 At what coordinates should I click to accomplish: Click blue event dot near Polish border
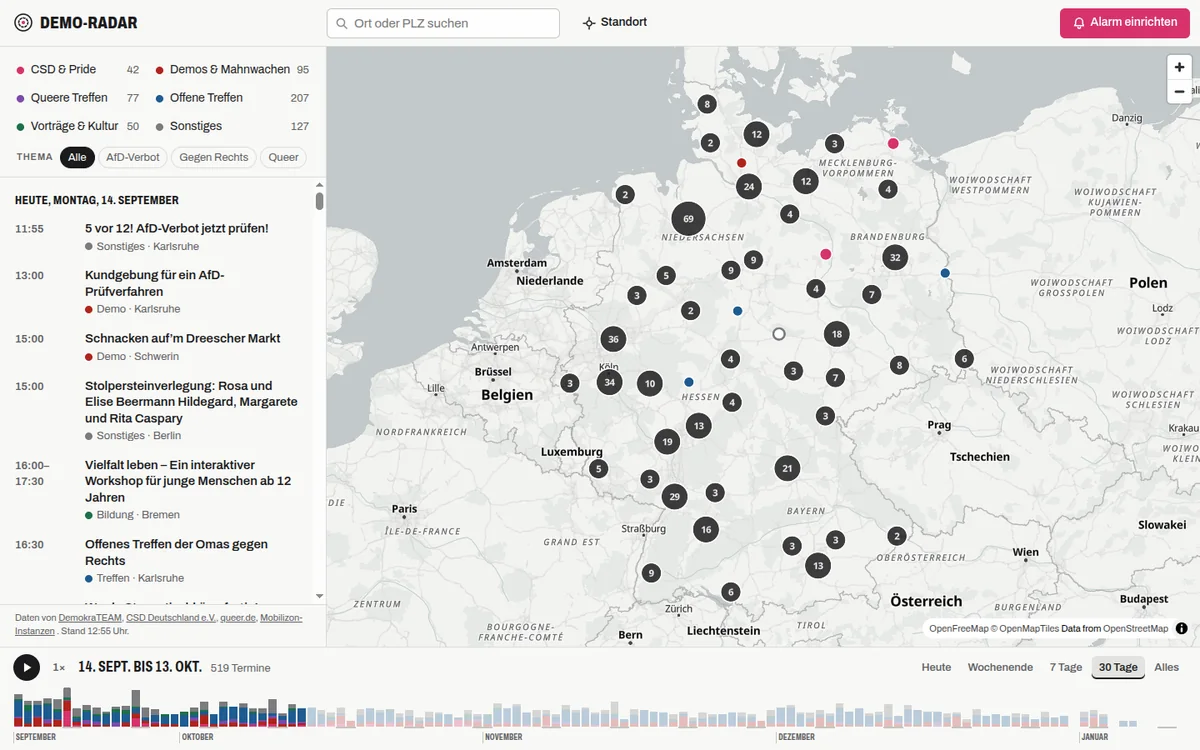tap(945, 273)
